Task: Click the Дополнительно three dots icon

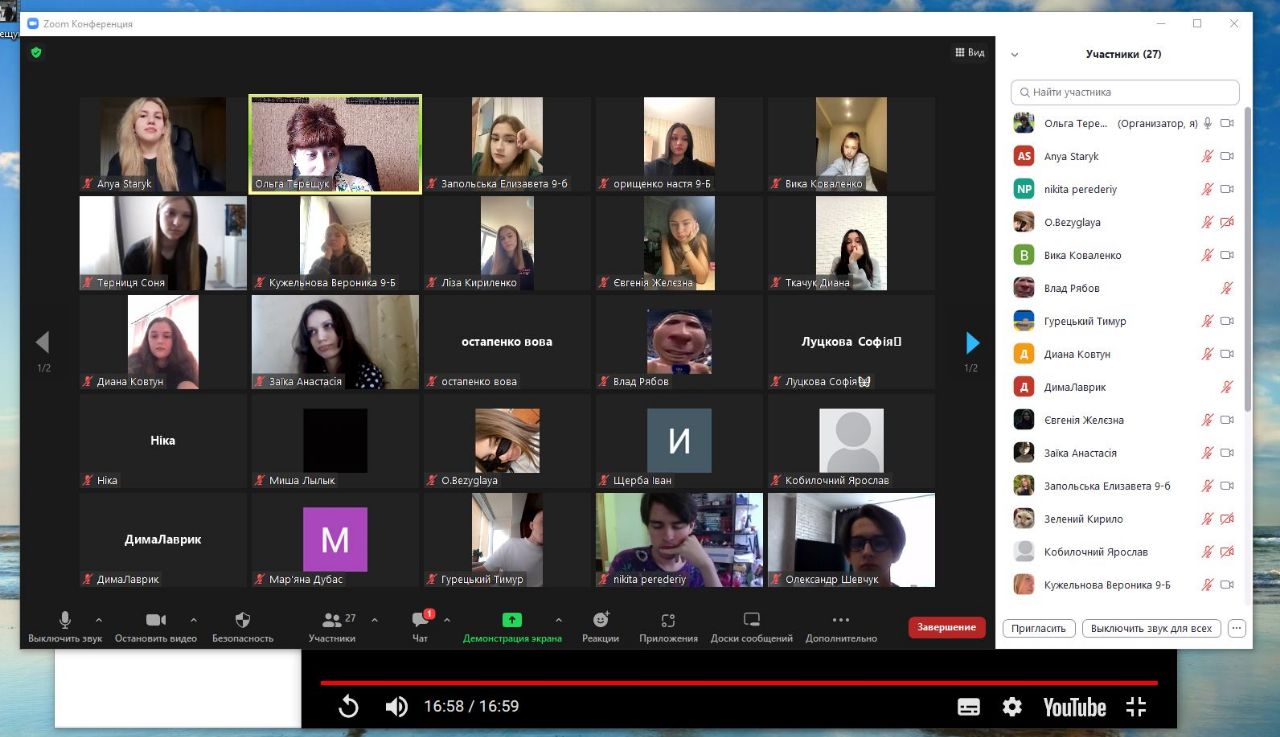Action: 840,620
